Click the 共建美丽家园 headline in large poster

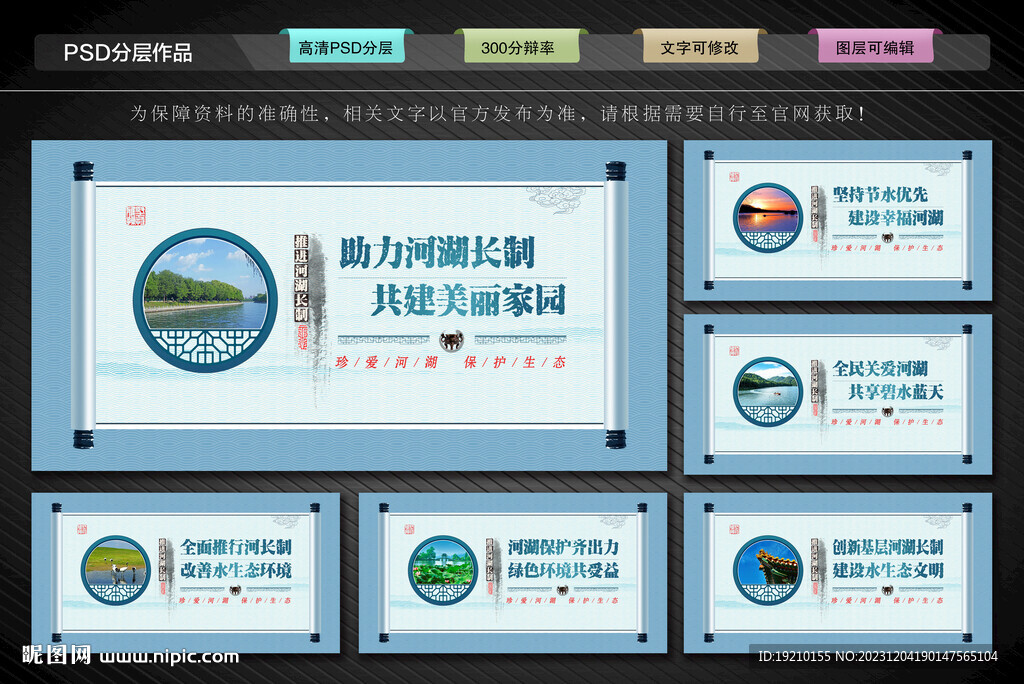[x=468, y=300]
